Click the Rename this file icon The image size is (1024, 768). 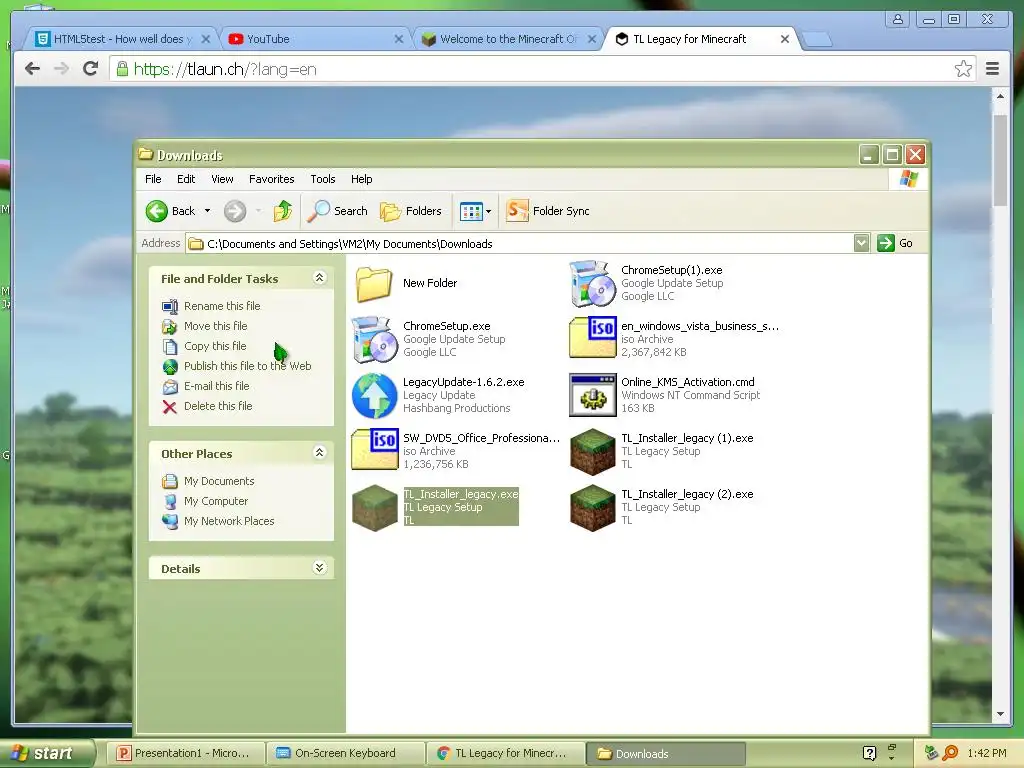tap(170, 306)
